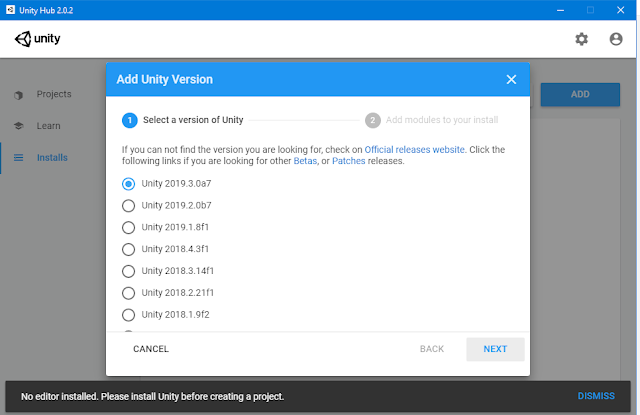Choose Unity 2019.1.8f1 version
The height and width of the screenshot is (415, 640).
tap(128, 228)
